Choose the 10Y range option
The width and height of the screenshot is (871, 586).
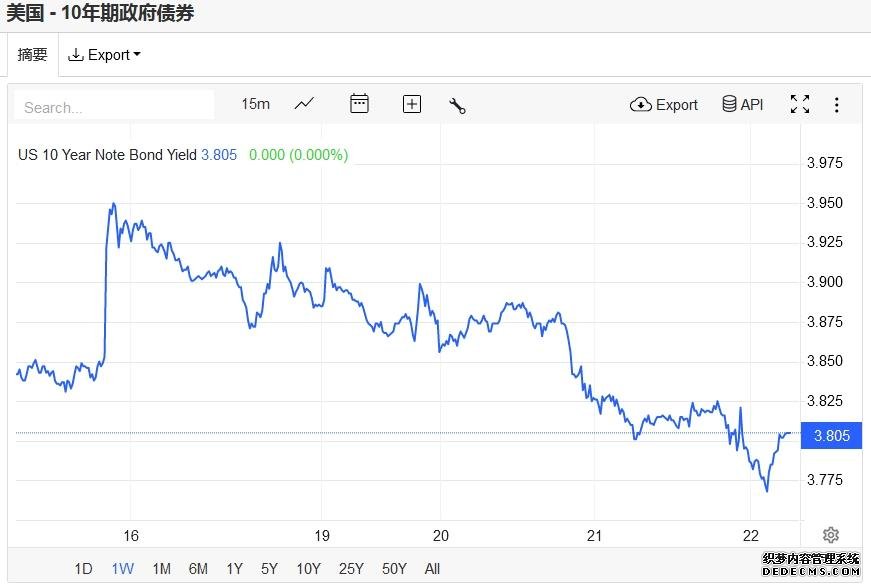308,569
